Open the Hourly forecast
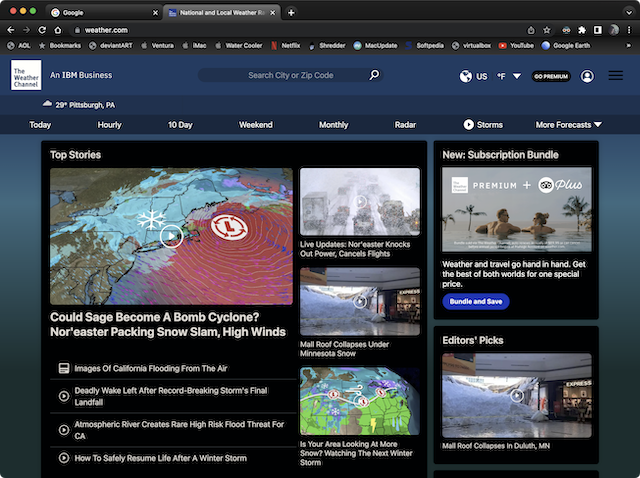This screenshot has height=478, width=640. (x=109, y=125)
